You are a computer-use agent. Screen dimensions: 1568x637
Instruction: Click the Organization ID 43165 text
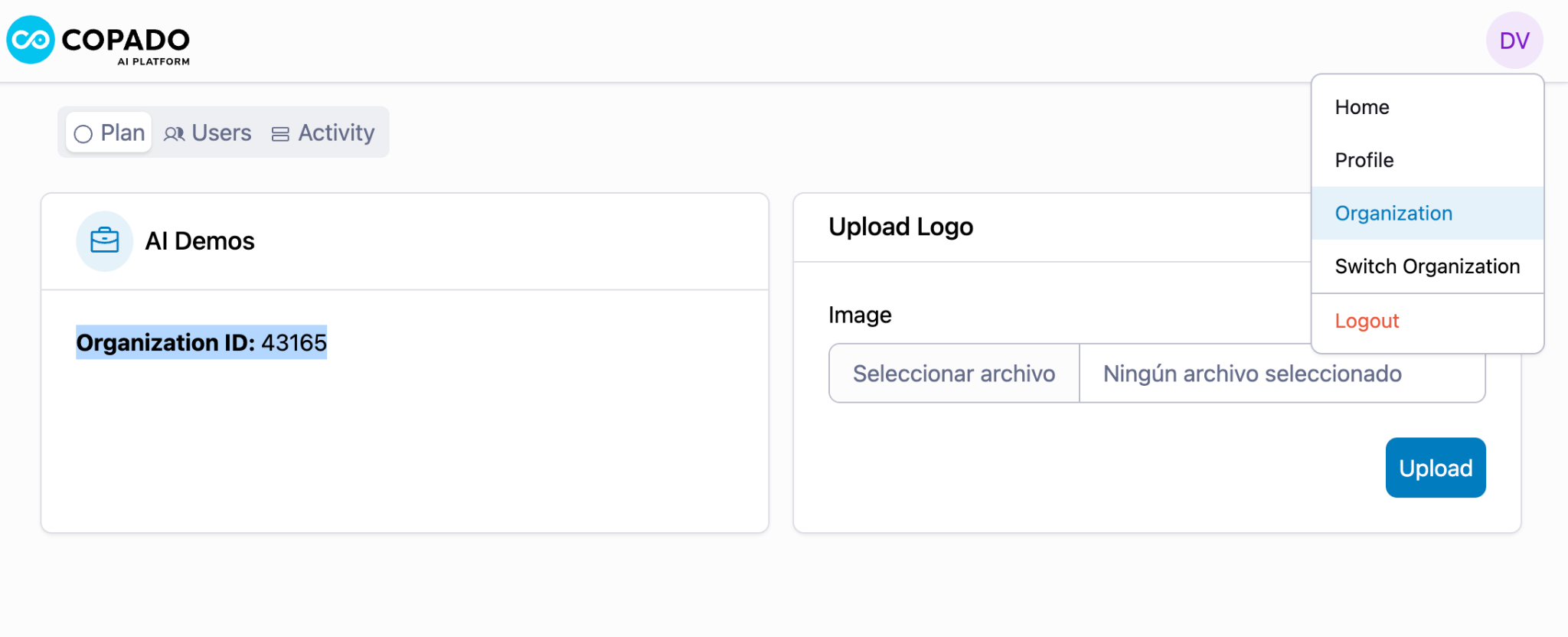point(201,342)
